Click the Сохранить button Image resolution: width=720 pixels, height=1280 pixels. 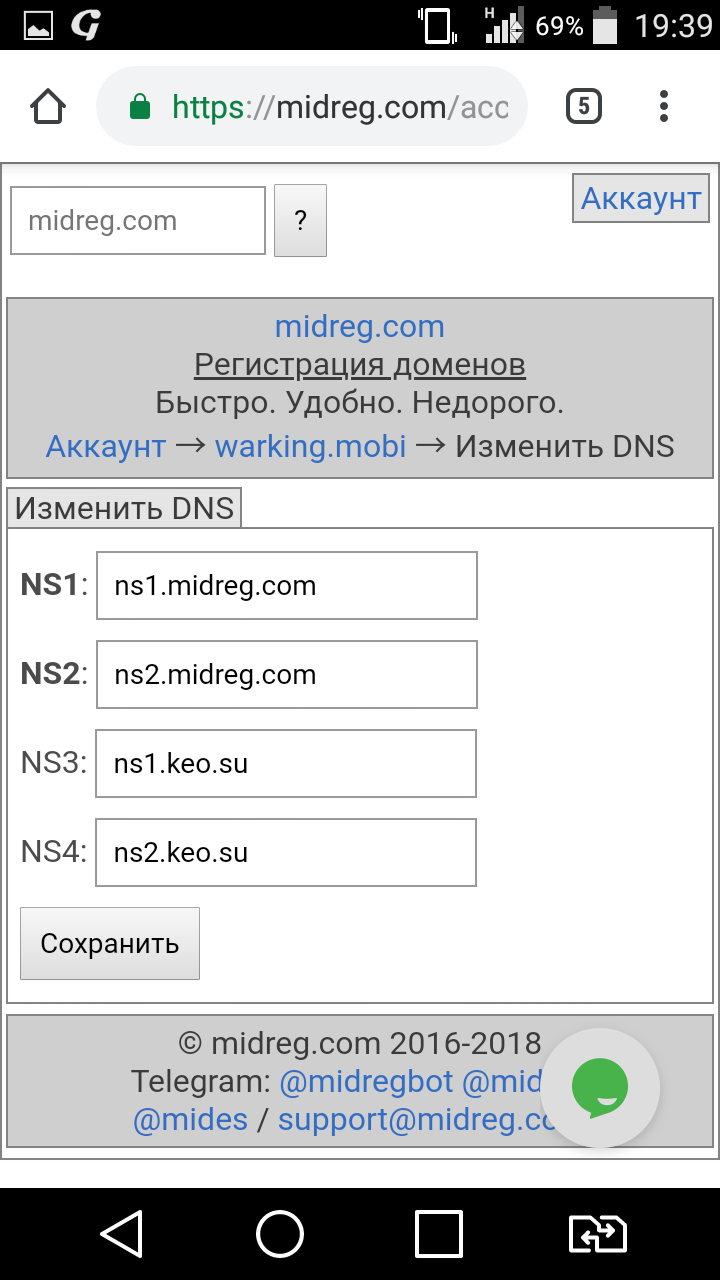pos(110,943)
